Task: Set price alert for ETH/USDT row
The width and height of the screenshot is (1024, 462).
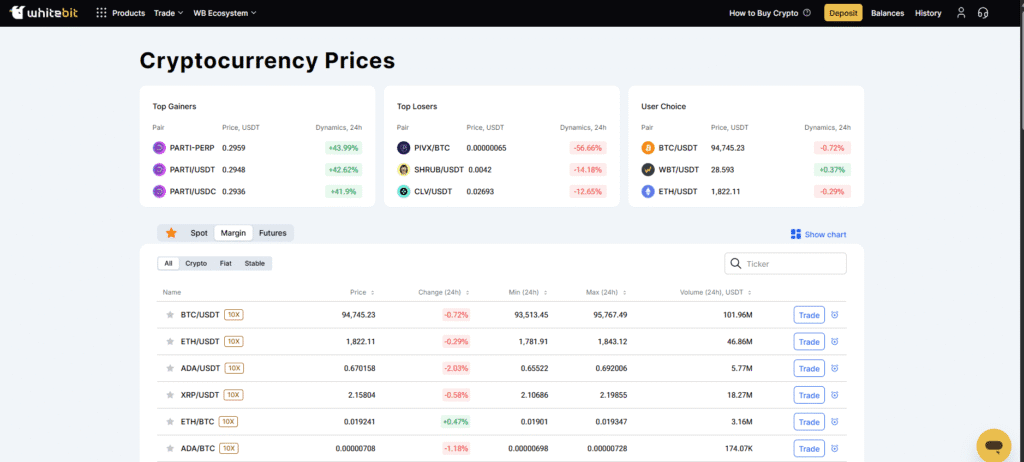Action: click(835, 341)
